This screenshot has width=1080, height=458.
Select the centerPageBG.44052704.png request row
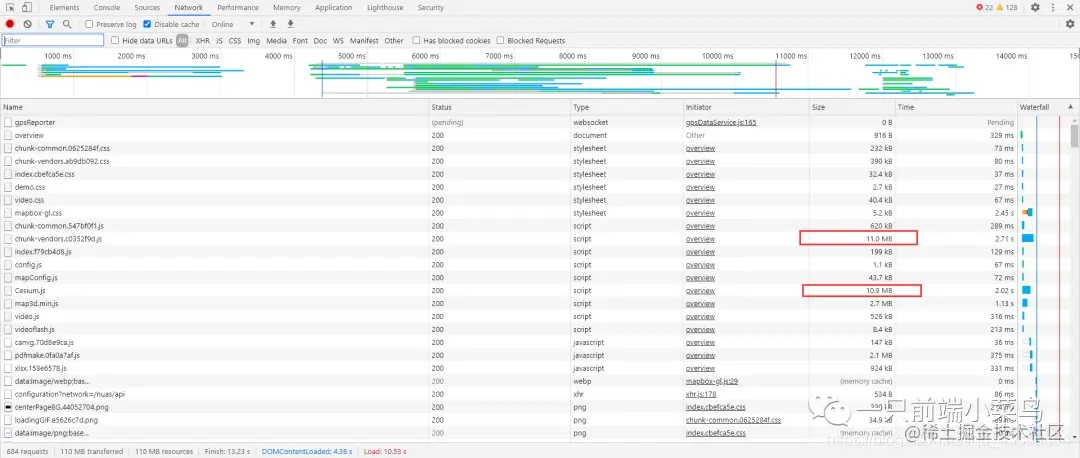534,407
